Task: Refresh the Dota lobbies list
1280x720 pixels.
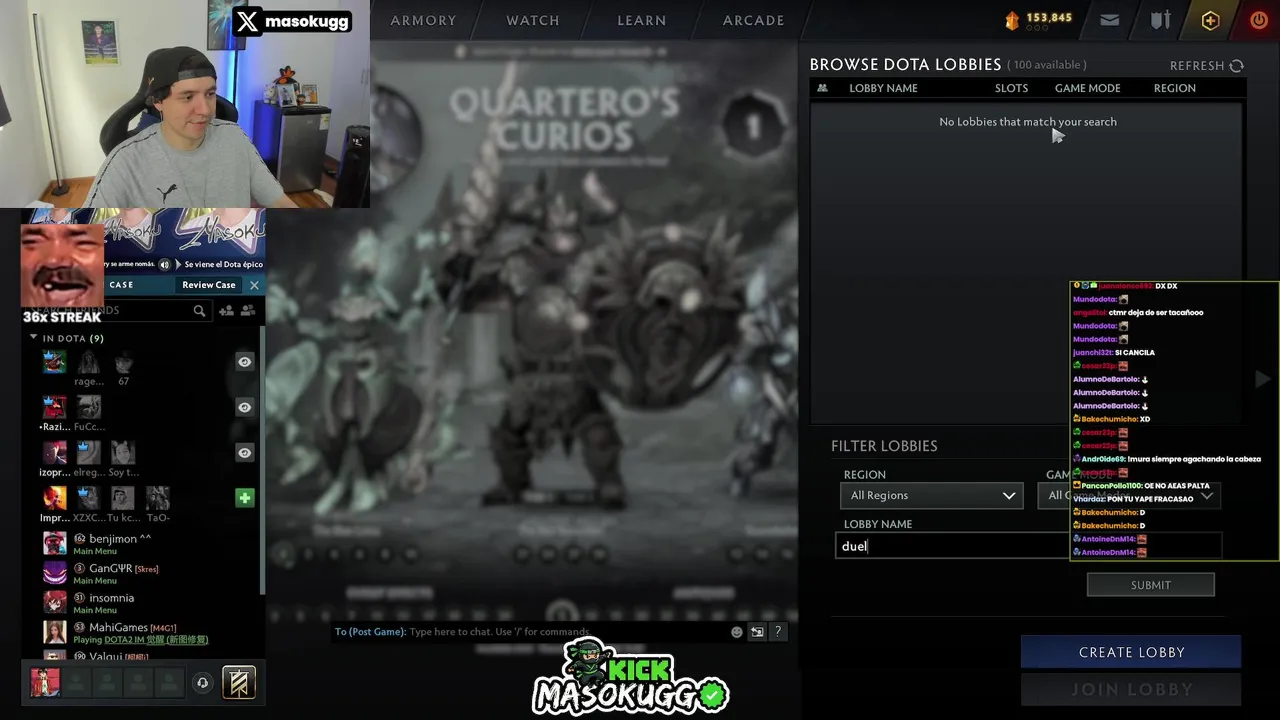Action: coord(1207,66)
